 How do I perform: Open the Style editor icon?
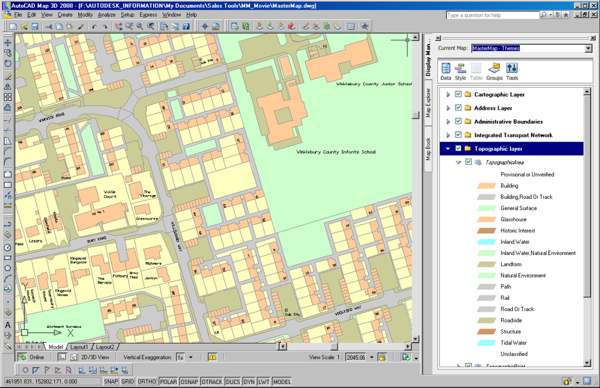pyautogui.click(x=460, y=71)
